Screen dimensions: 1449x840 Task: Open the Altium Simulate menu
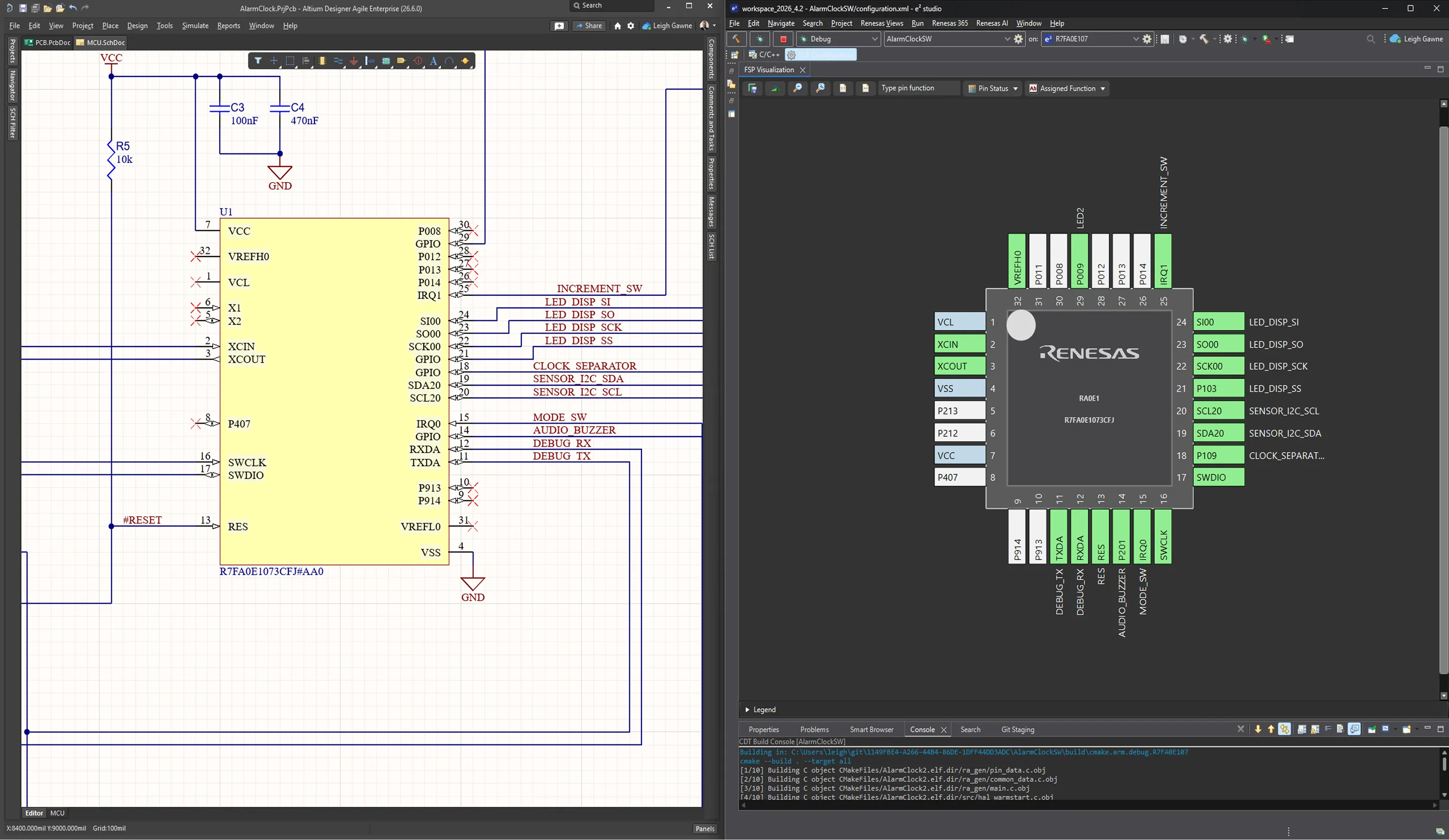[x=195, y=26]
